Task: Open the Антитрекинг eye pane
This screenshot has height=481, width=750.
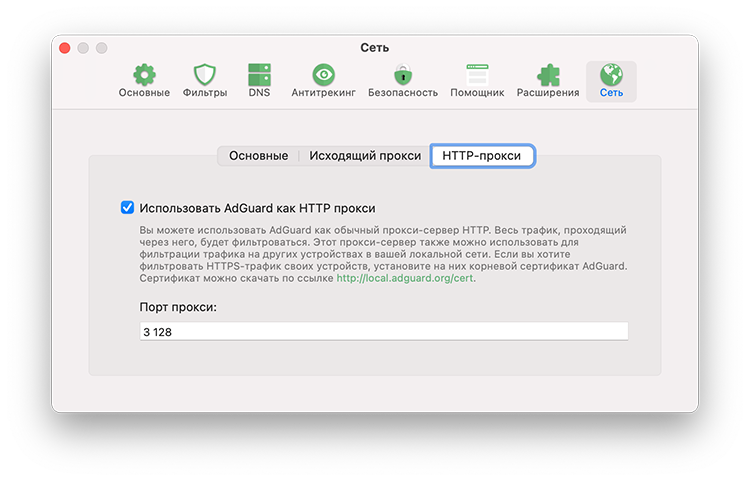Action: 323,81
